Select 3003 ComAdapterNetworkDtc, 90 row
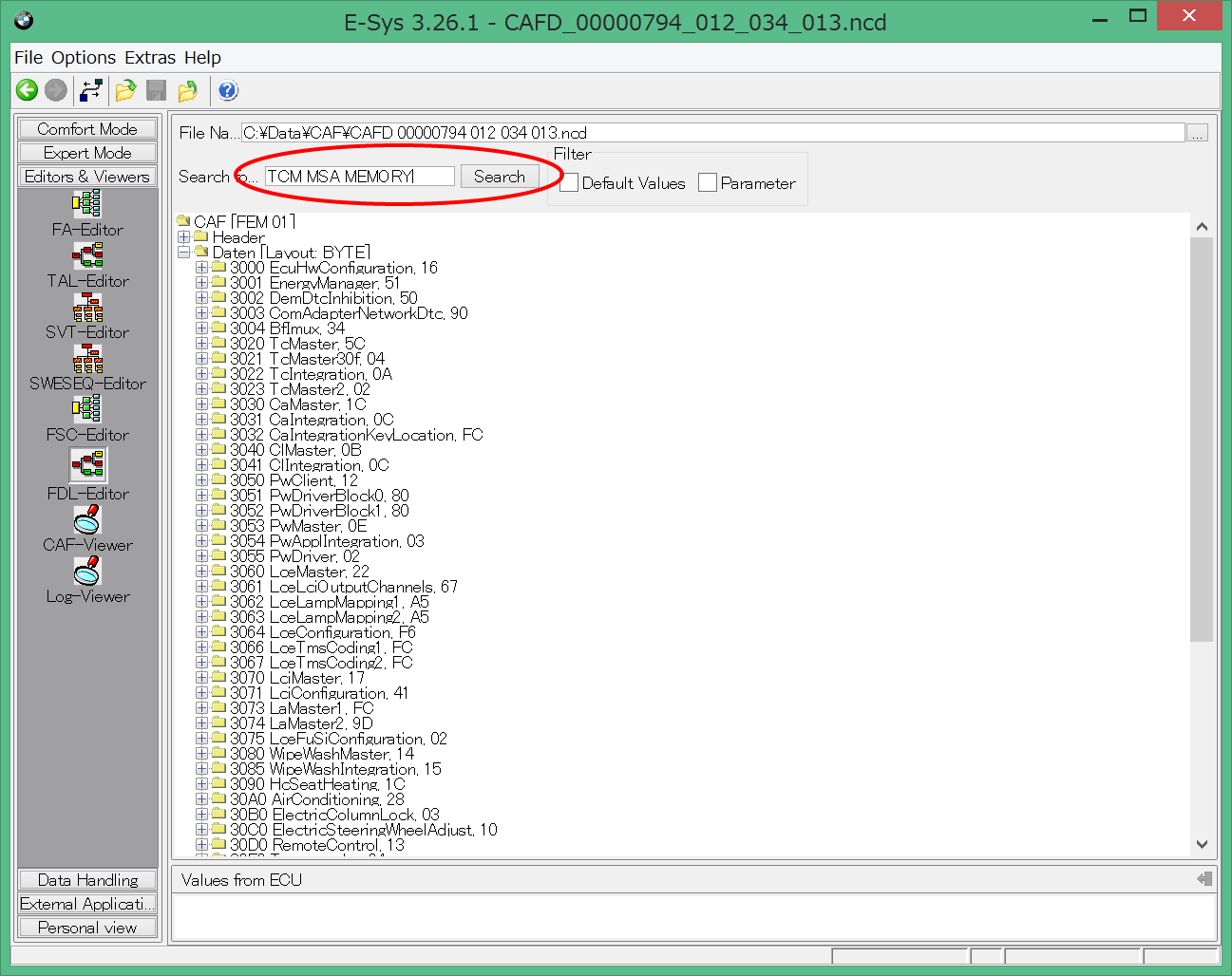Image resolution: width=1232 pixels, height=976 pixels. pyautogui.click(x=349, y=313)
